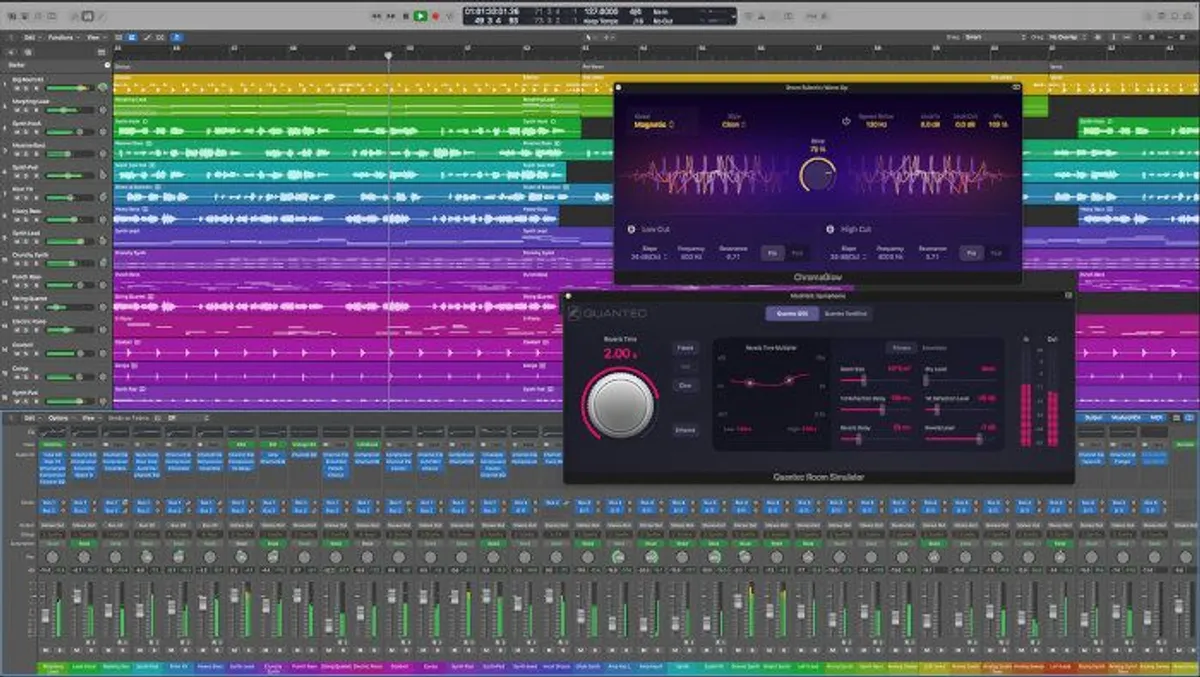The image size is (1200, 677).
Task: Open the Model dropdown showing Magnetic
Action: [651, 125]
